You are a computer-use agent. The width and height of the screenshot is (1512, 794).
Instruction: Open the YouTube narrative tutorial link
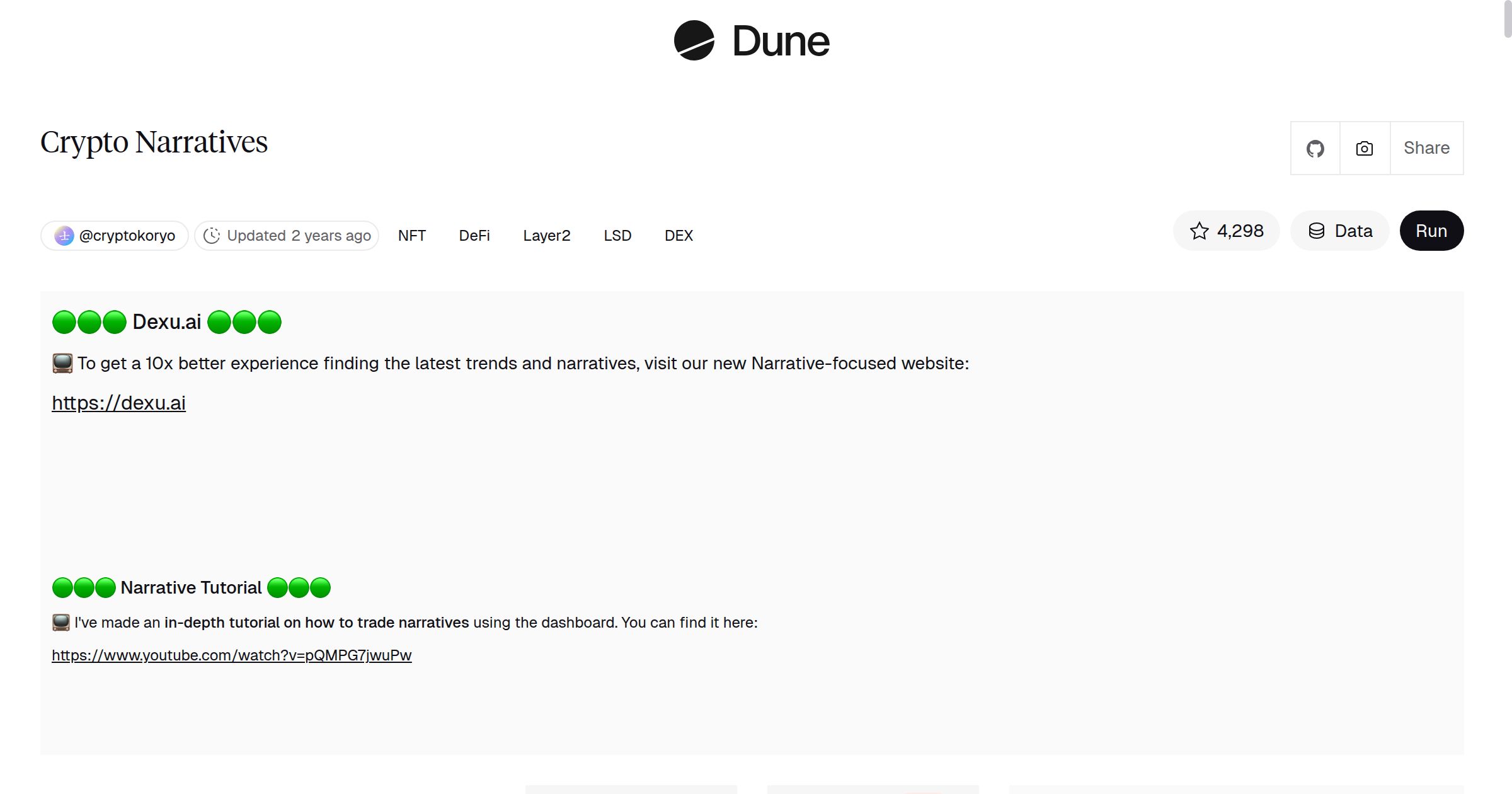click(231, 655)
